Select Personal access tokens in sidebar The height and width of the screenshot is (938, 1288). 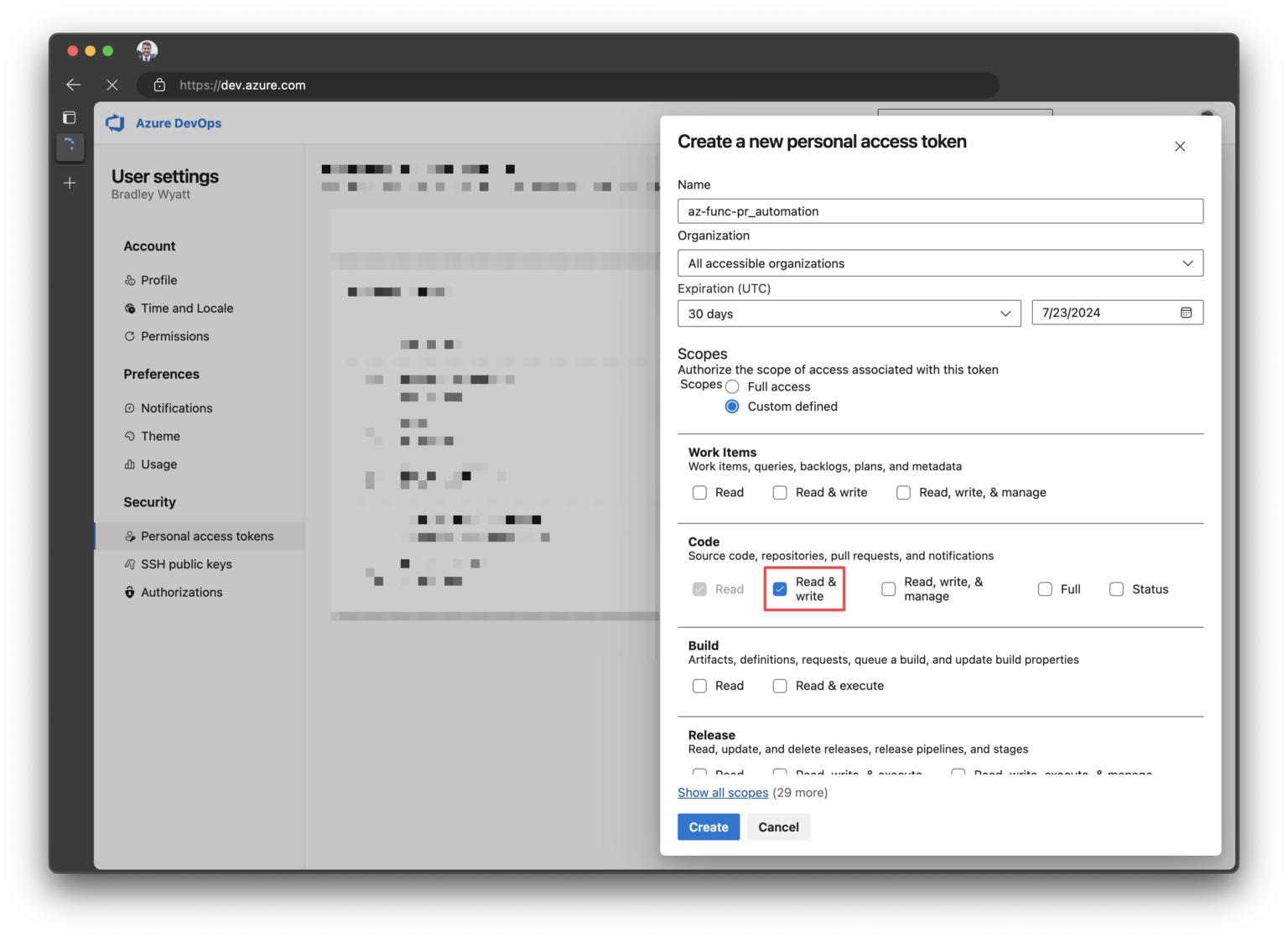[x=200, y=536]
